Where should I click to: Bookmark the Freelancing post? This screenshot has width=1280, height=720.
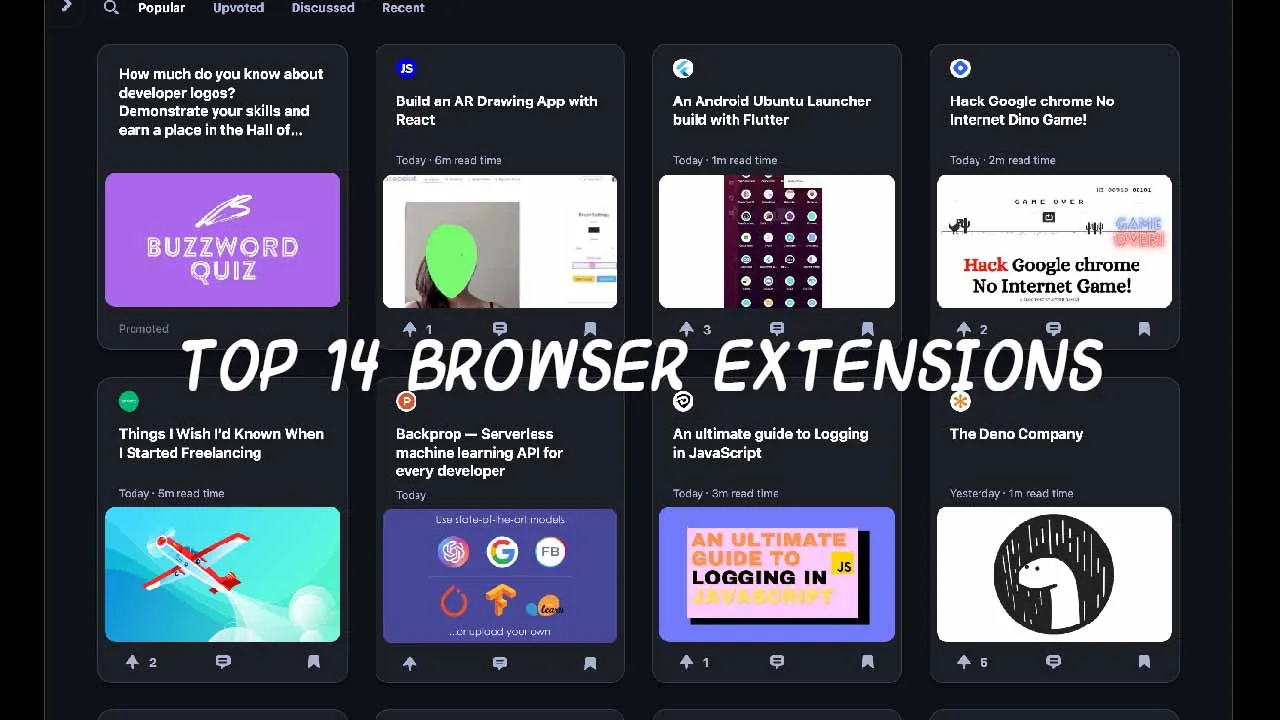(313, 662)
